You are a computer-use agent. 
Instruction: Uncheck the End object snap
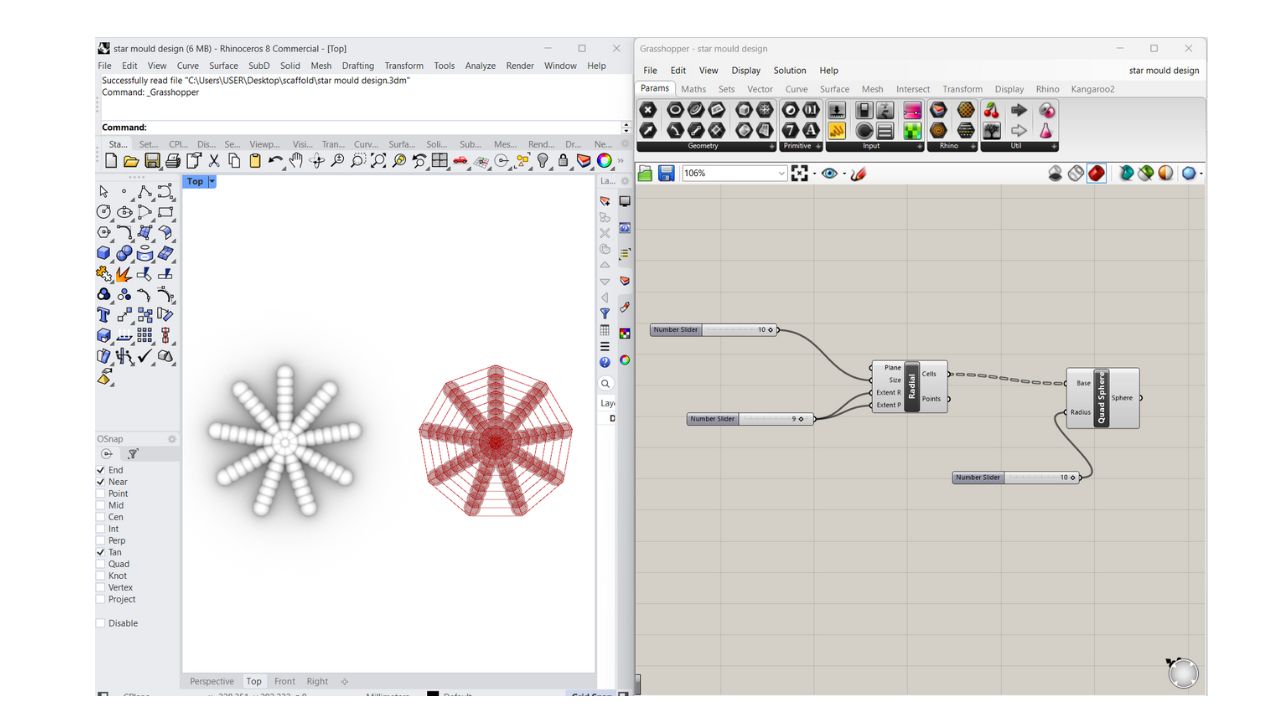coord(101,470)
